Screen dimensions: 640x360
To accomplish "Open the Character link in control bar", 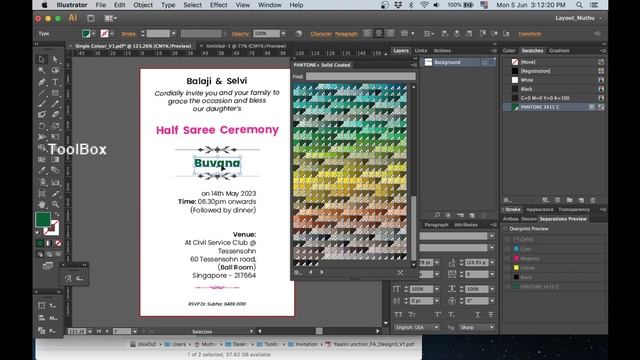I will click(x=321, y=34).
